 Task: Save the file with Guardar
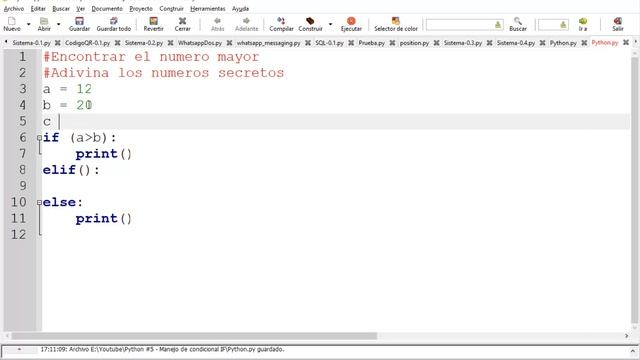pyautogui.click(x=79, y=24)
